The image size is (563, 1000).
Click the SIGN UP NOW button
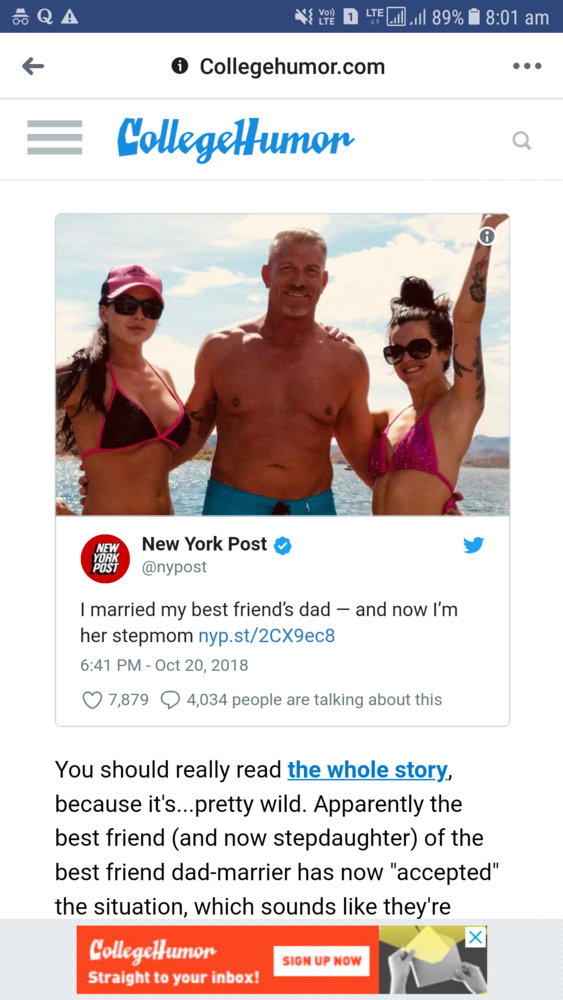[x=322, y=960]
